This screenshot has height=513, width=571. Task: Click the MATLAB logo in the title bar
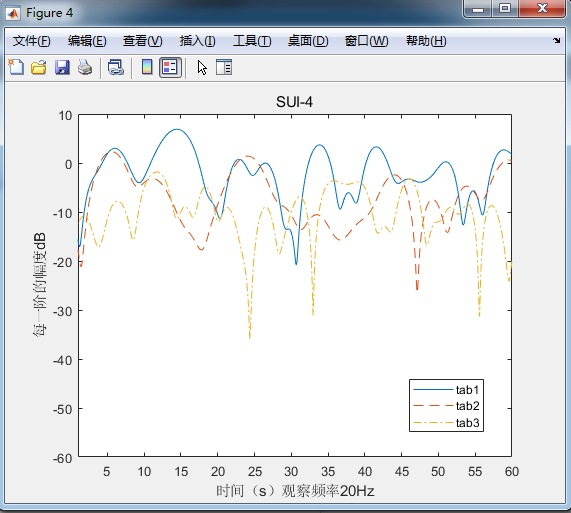[x=13, y=13]
